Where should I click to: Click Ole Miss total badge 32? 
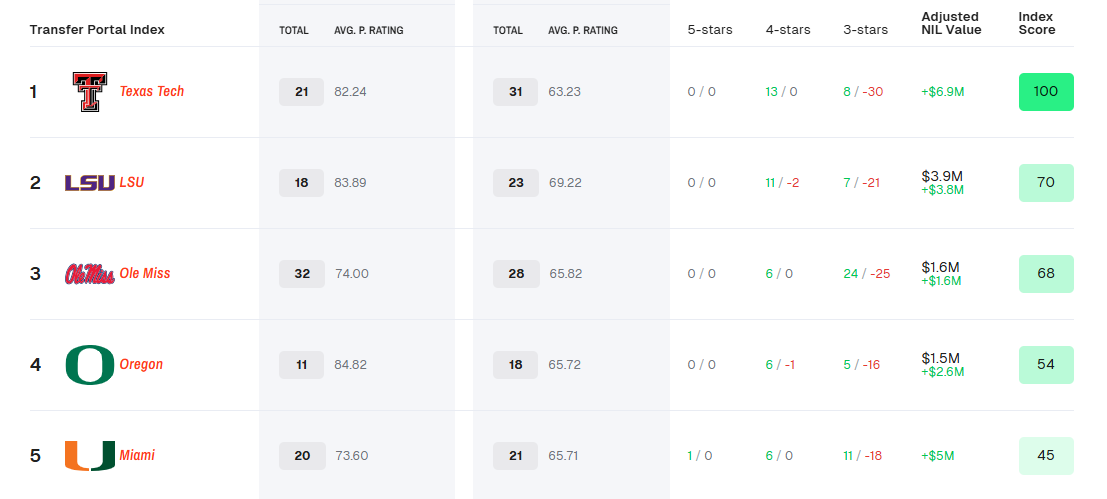pos(302,274)
